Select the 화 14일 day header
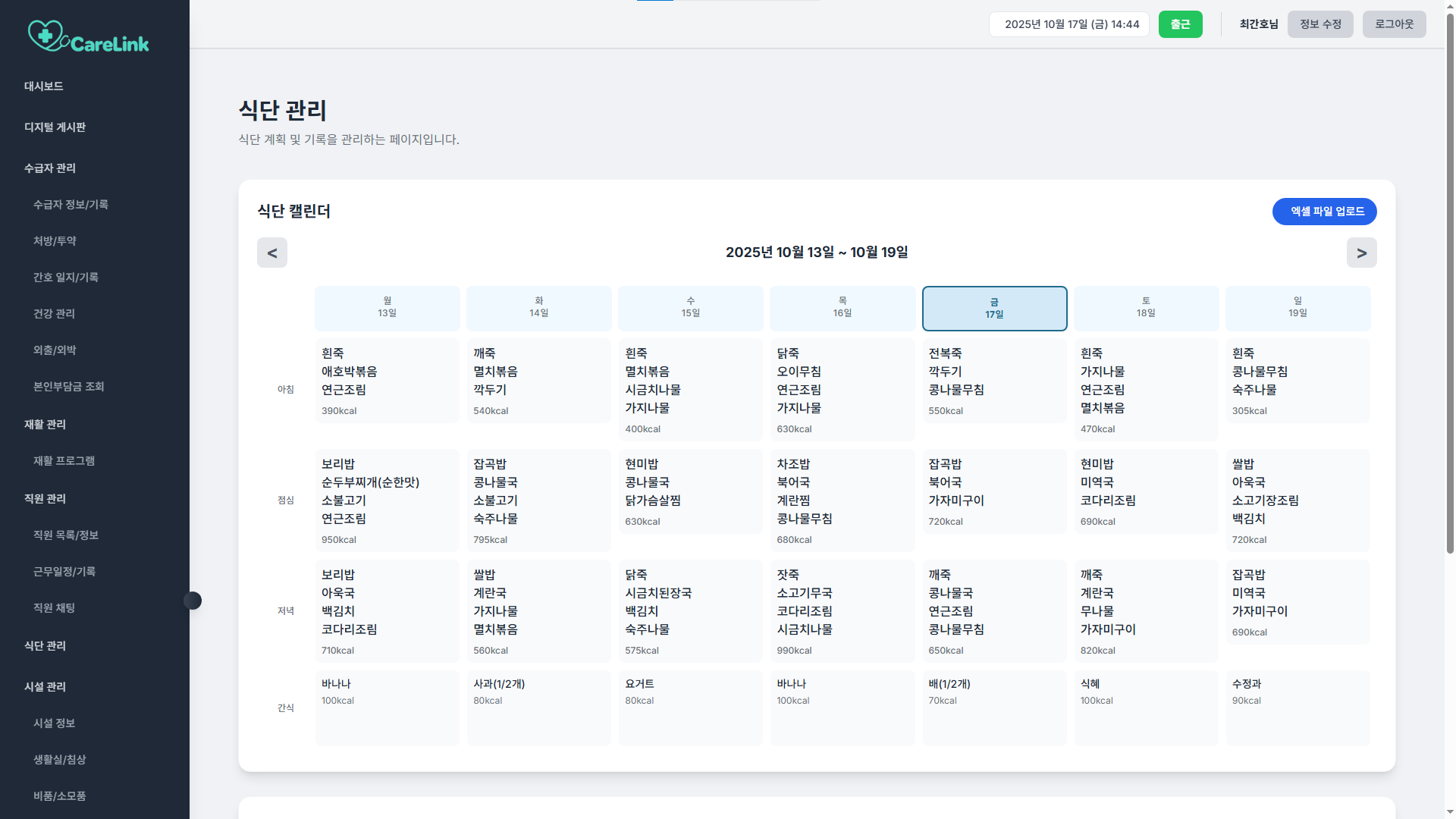The image size is (1456, 819). [x=538, y=308]
